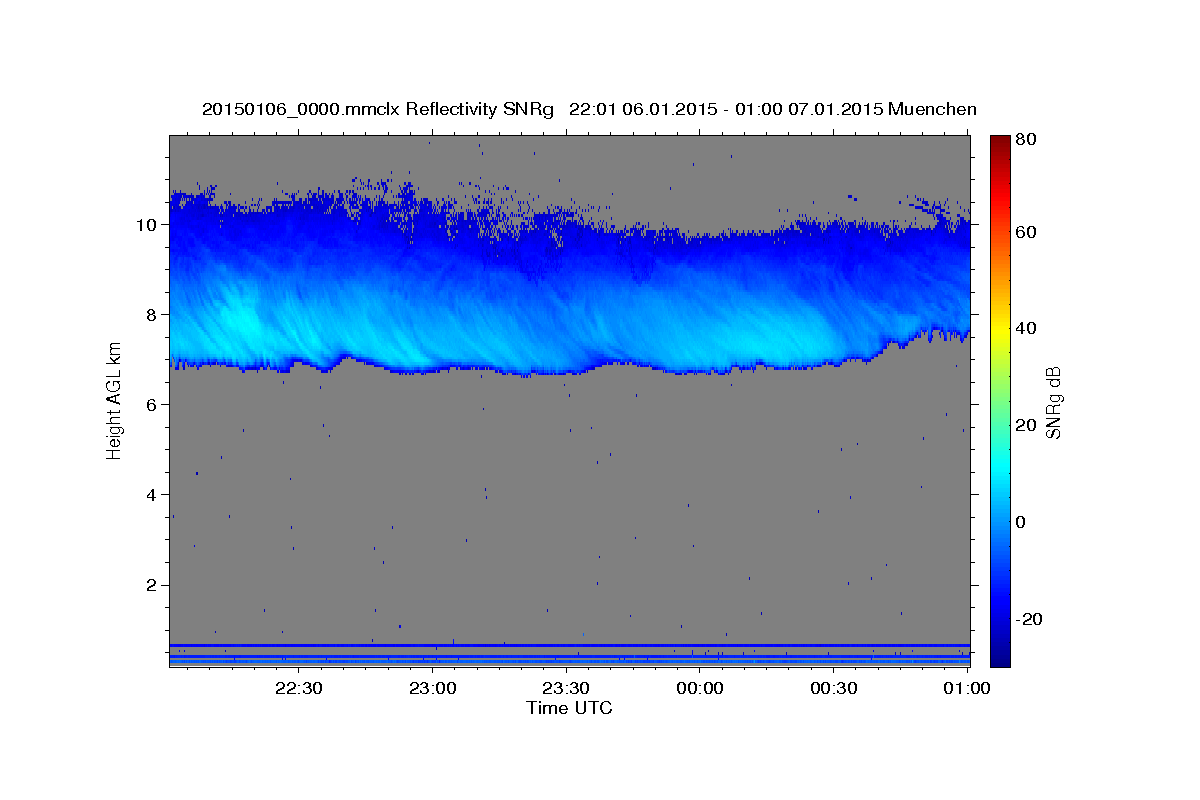Image resolution: width=1200 pixels, height=800 pixels.
Task: Click the colorbar value 20
Action: (1025, 425)
